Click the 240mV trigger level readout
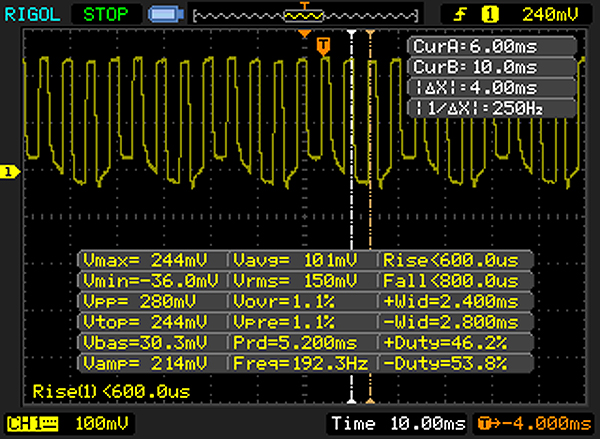This screenshot has height=439, width=600. 550,14
